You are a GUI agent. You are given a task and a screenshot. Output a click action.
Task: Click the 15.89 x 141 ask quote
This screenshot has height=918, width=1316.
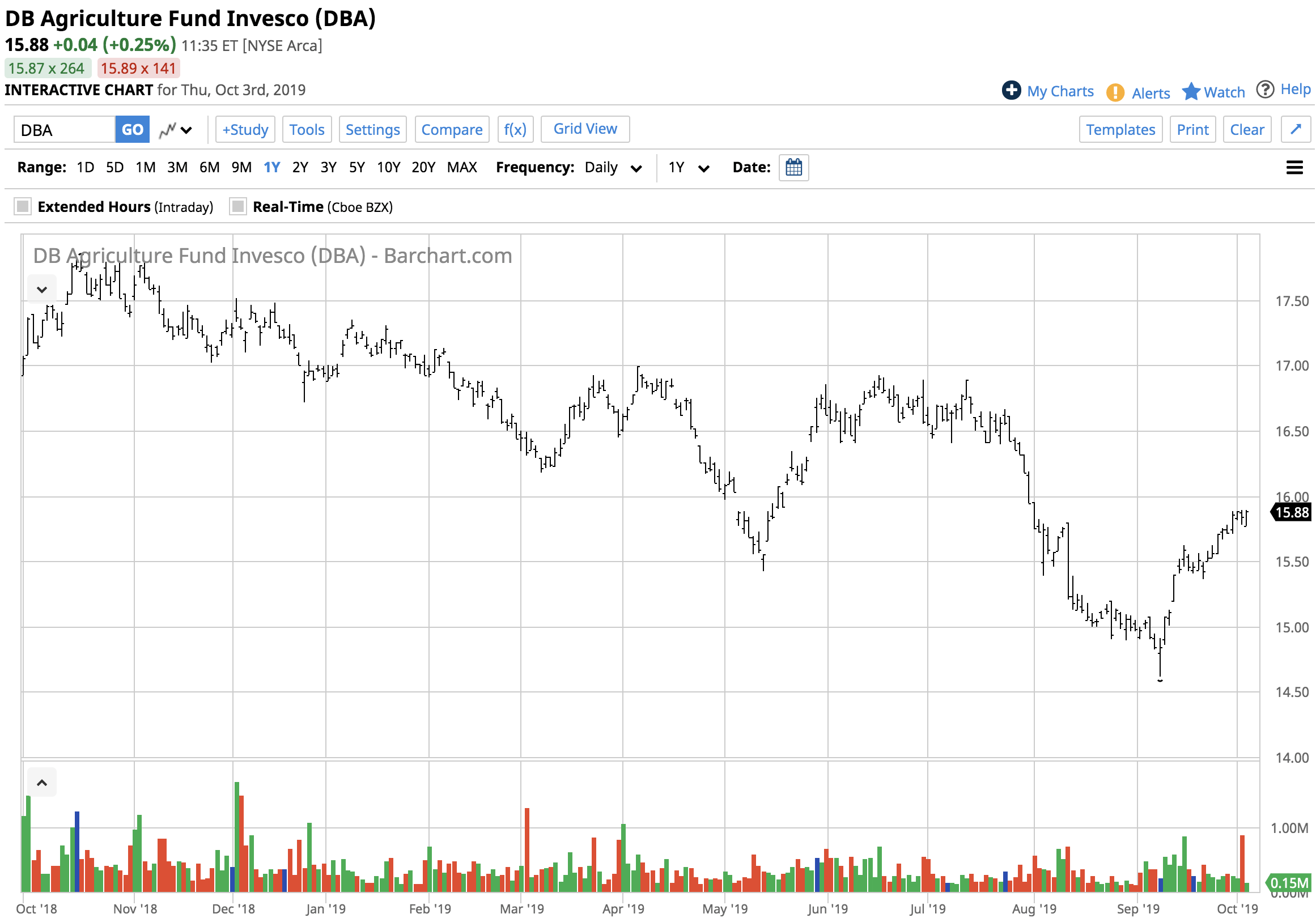[138, 68]
